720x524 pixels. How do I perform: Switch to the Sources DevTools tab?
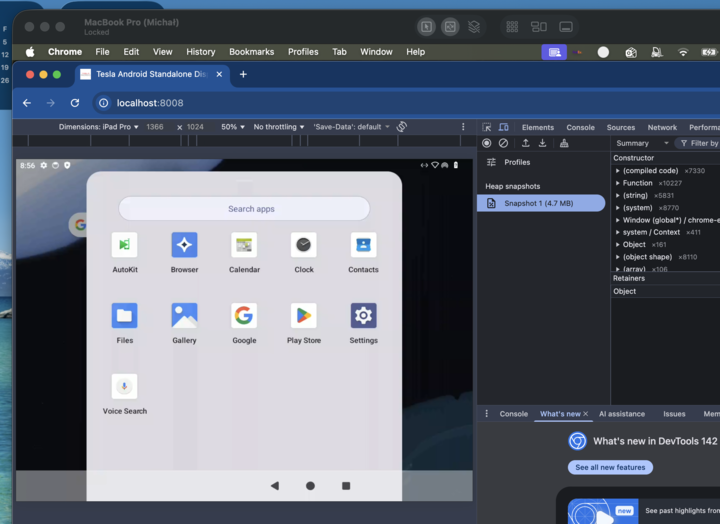point(621,127)
